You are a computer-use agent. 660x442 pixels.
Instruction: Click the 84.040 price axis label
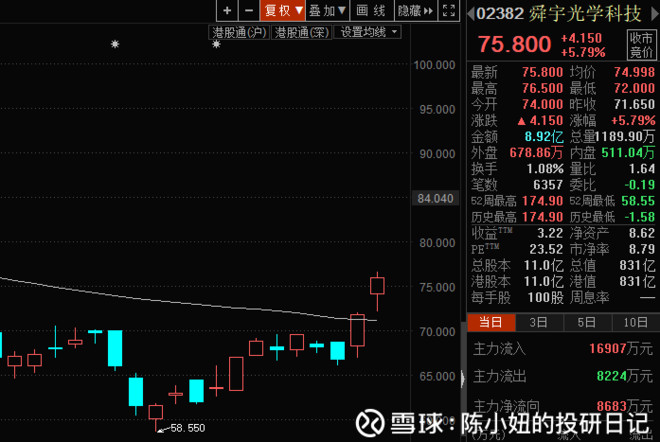pos(435,198)
